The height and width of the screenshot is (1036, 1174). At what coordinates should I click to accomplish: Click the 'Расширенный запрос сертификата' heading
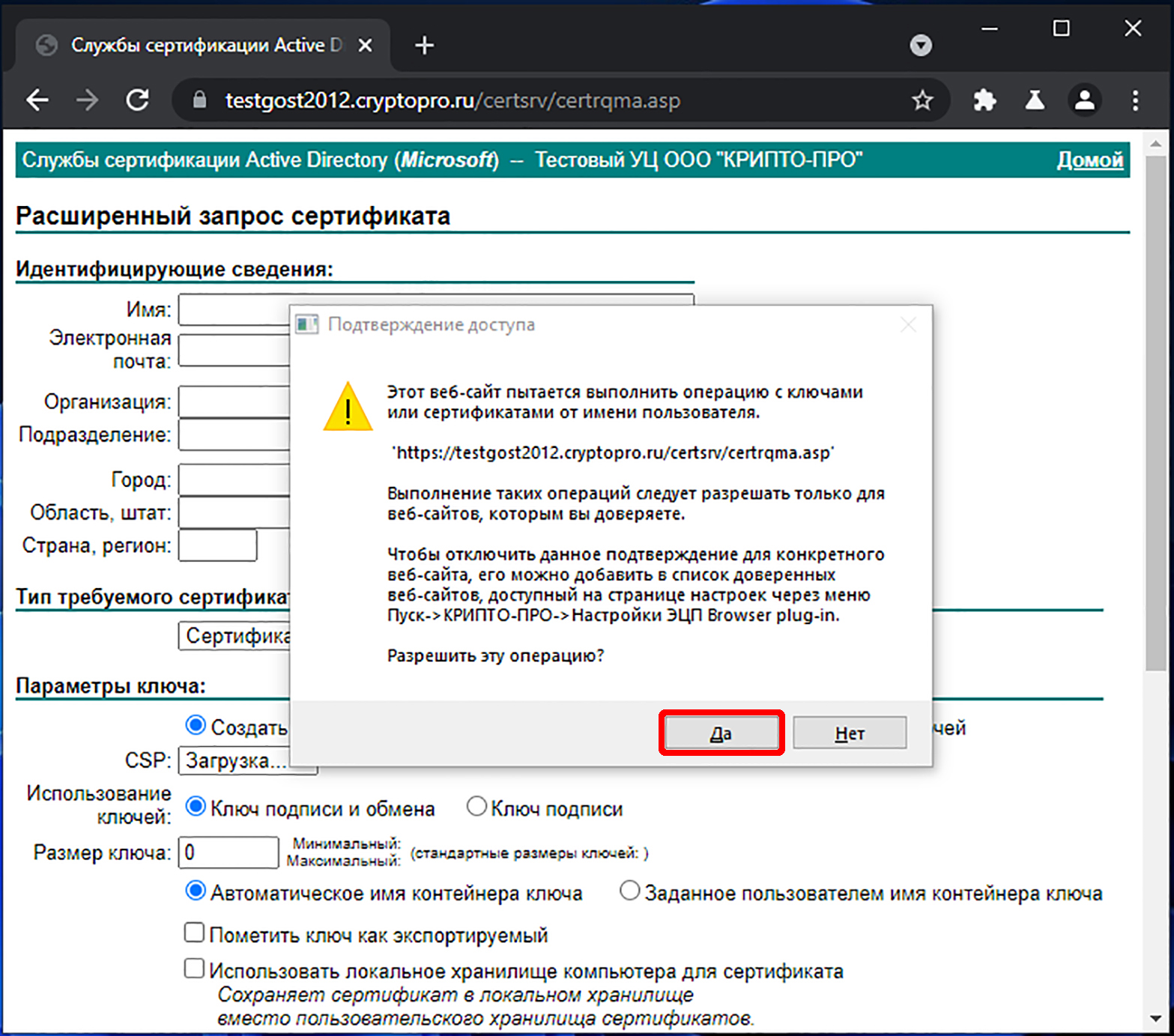click(x=233, y=216)
